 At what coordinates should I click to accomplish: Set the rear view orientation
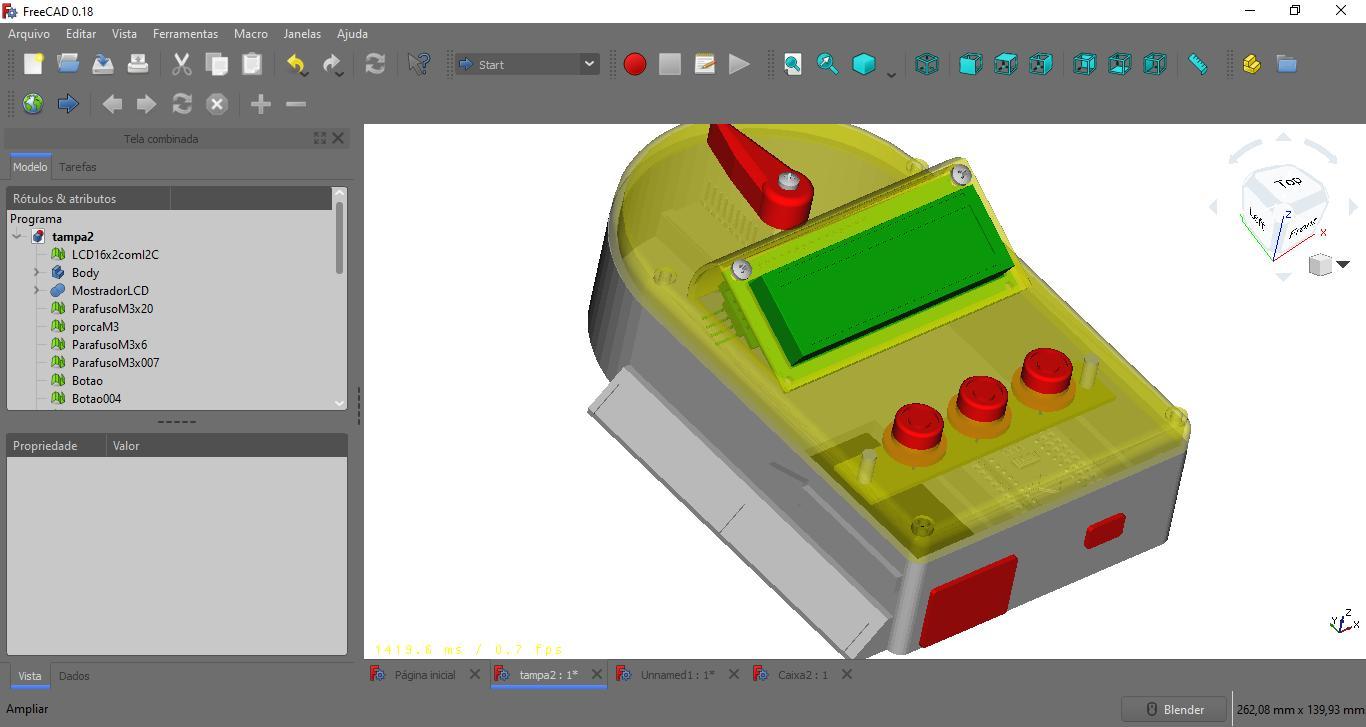pyautogui.click(x=1084, y=64)
